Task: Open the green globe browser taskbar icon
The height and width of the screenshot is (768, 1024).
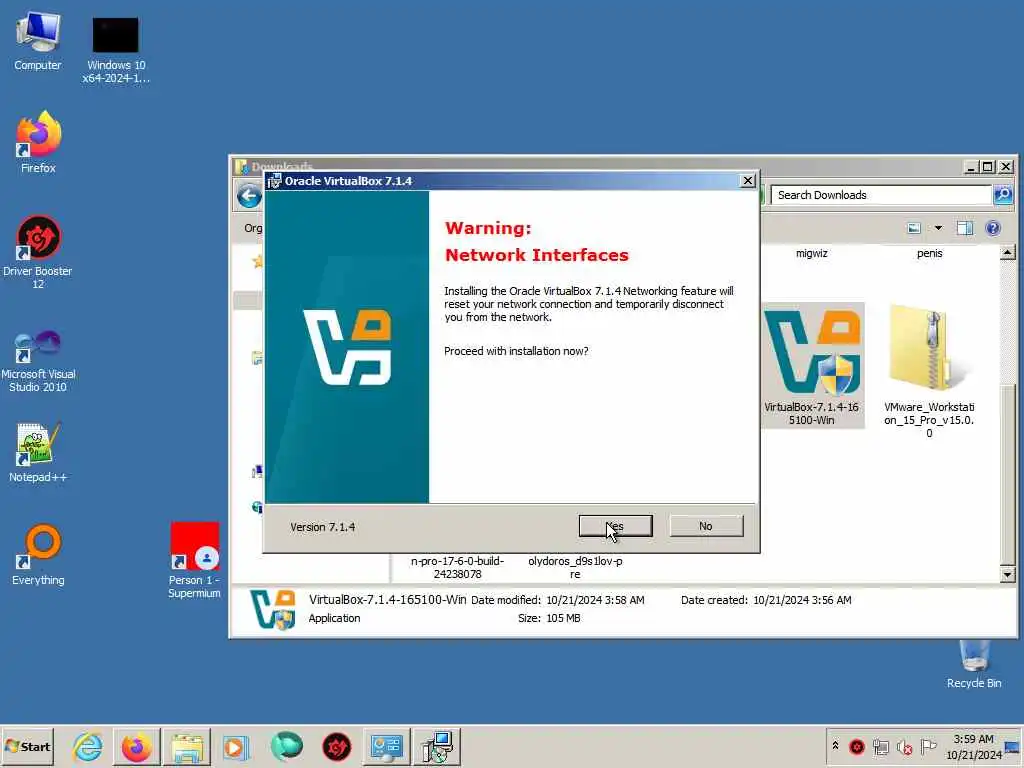Action: tap(286, 747)
